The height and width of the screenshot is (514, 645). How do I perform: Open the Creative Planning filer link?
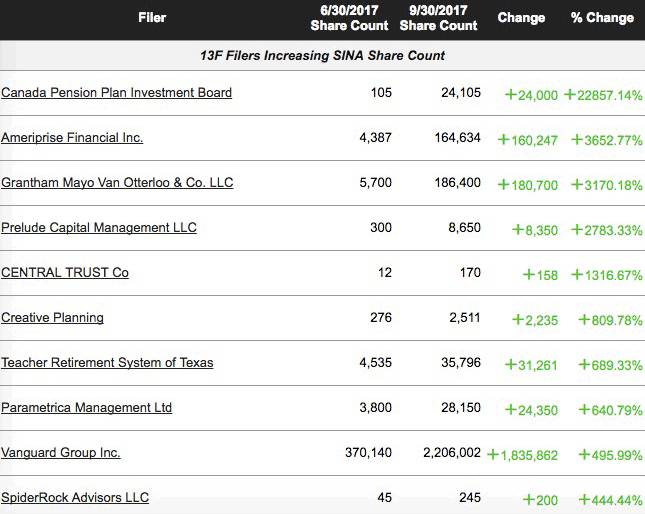point(52,317)
